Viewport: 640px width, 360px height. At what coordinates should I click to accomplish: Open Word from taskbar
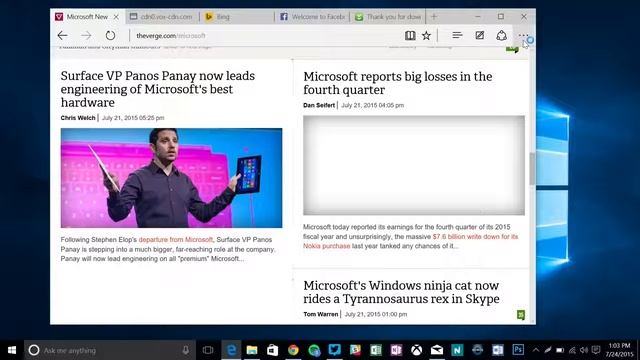tap(498, 350)
